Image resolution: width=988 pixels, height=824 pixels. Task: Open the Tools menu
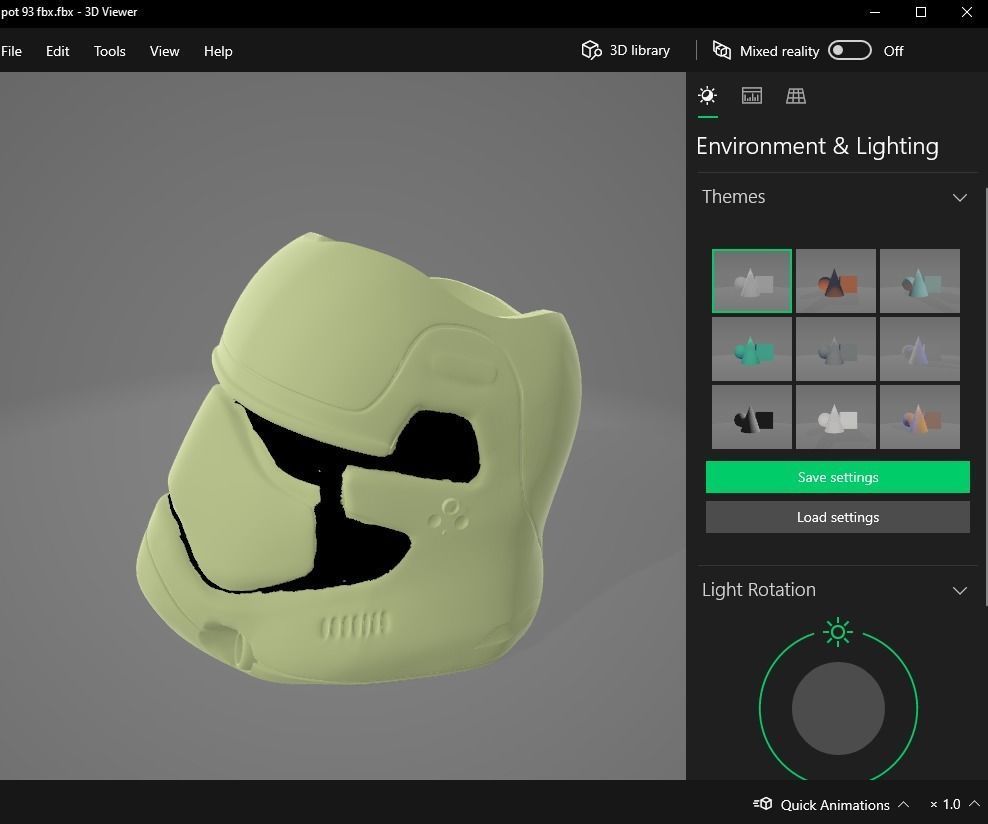coord(110,51)
